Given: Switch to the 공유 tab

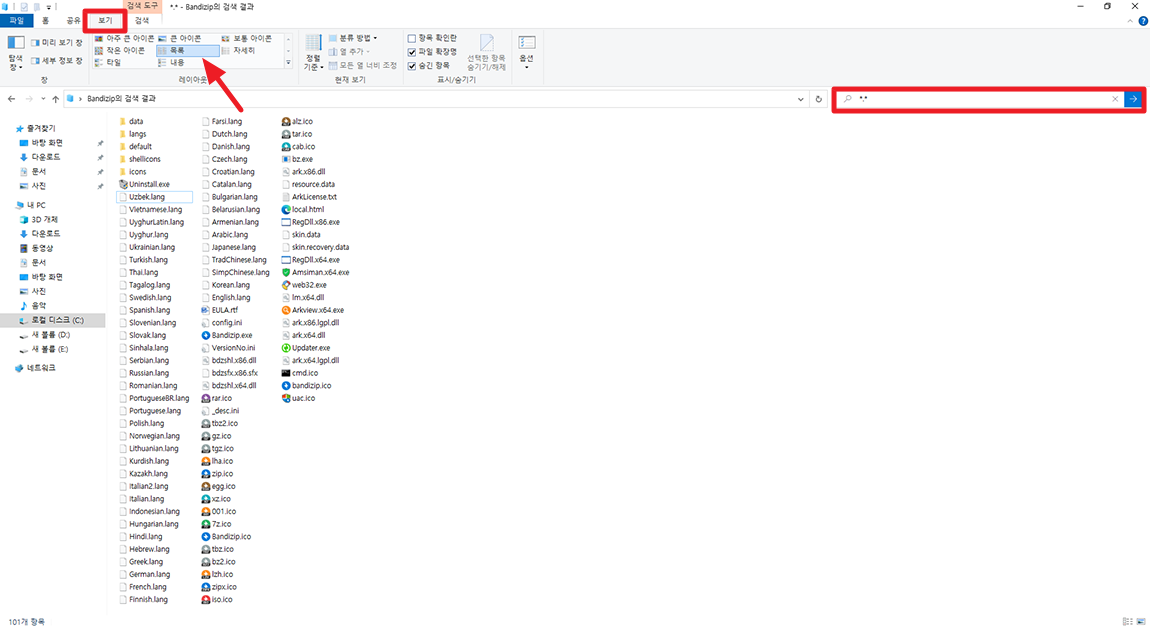Looking at the screenshot, I should click(x=73, y=21).
